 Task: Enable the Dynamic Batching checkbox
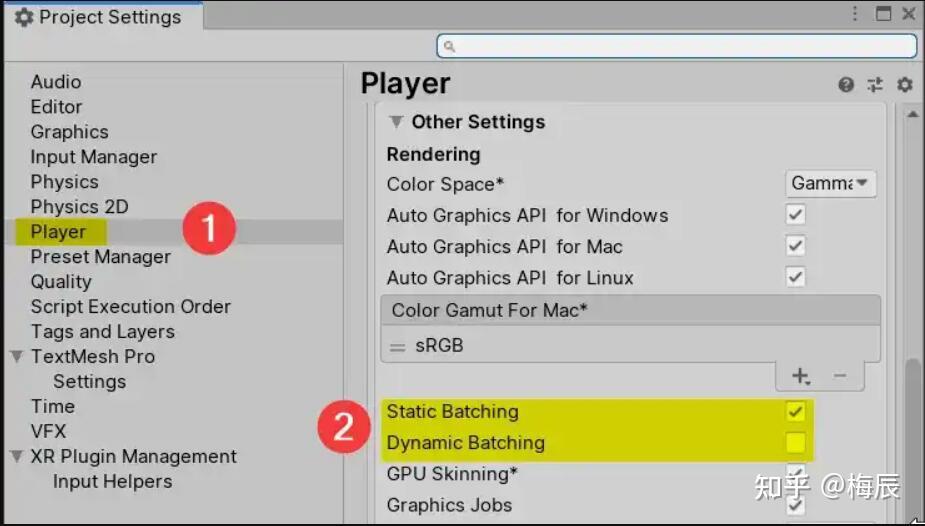click(796, 443)
